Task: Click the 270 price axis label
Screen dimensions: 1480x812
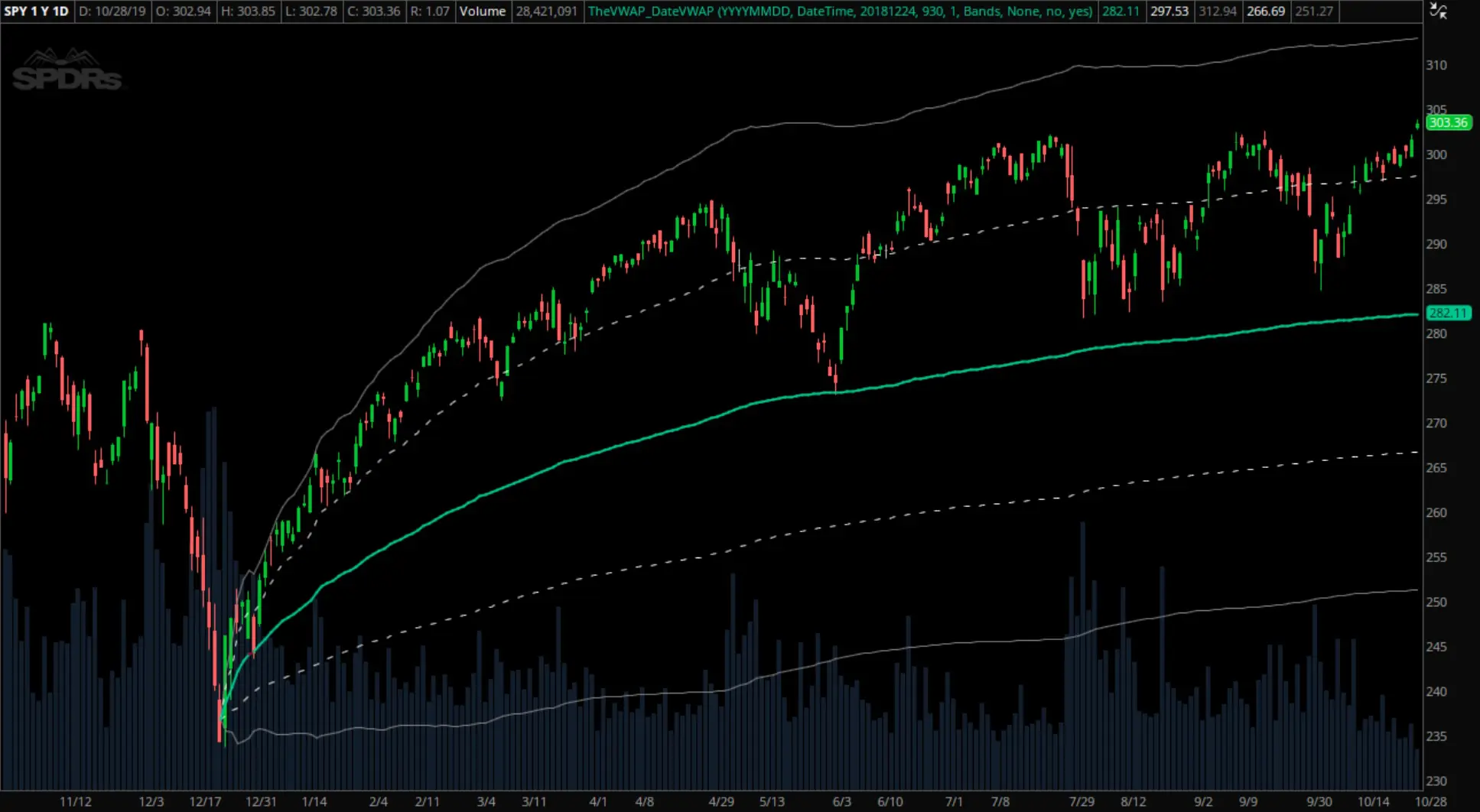Action: click(1436, 424)
